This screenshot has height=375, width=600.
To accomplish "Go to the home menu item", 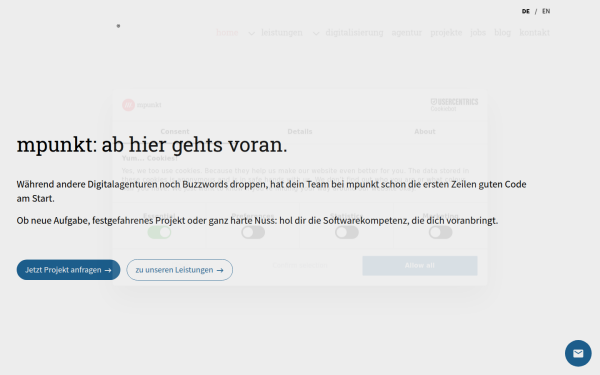I will coord(227,33).
